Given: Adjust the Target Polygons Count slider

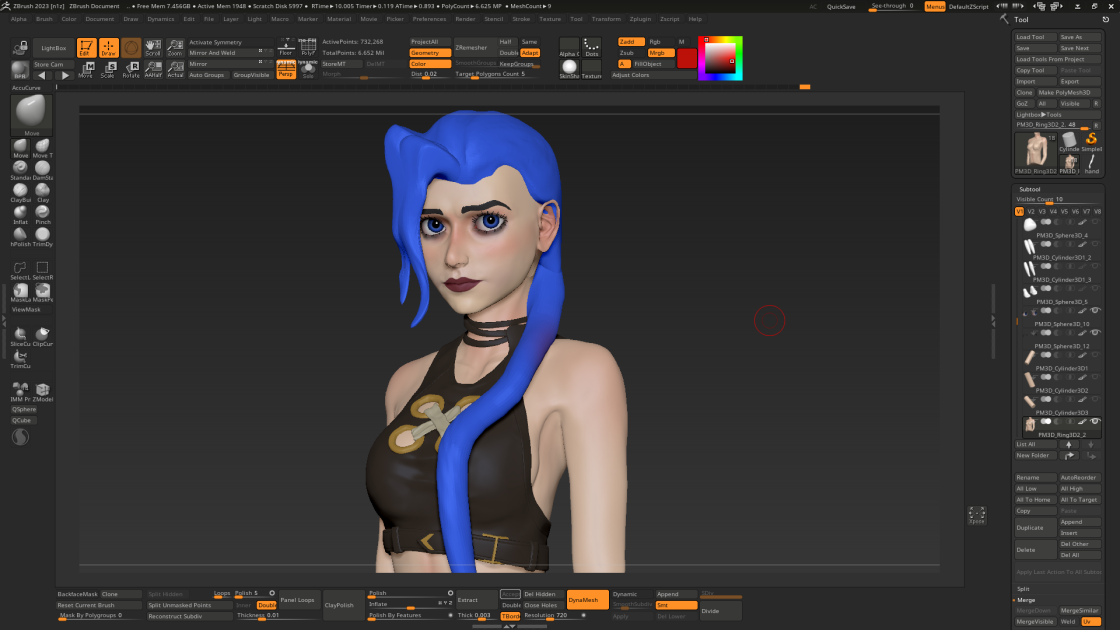Looking at the screenshot, I should coord(494,74).
